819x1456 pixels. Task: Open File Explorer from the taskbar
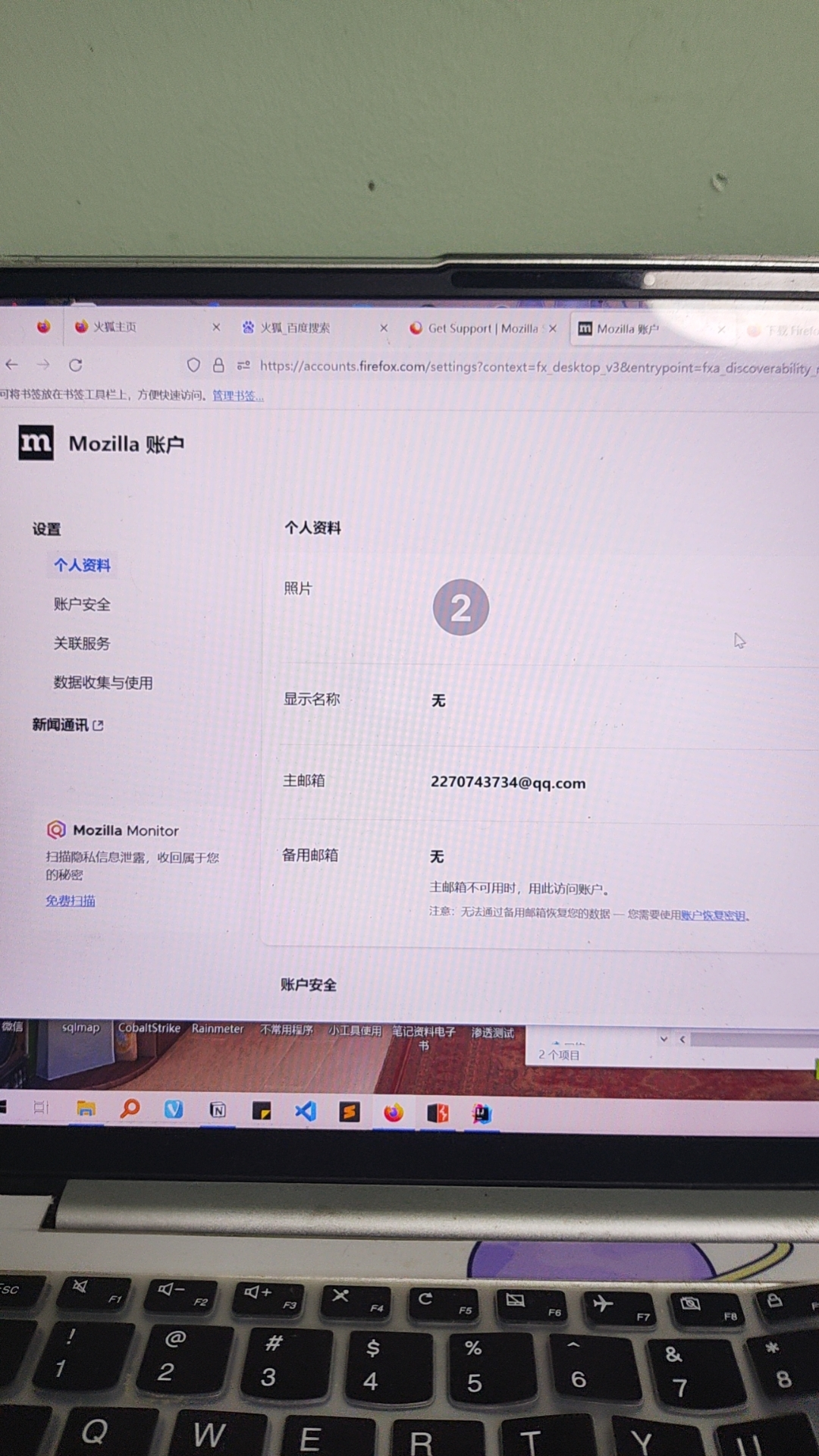point(86,1109)
